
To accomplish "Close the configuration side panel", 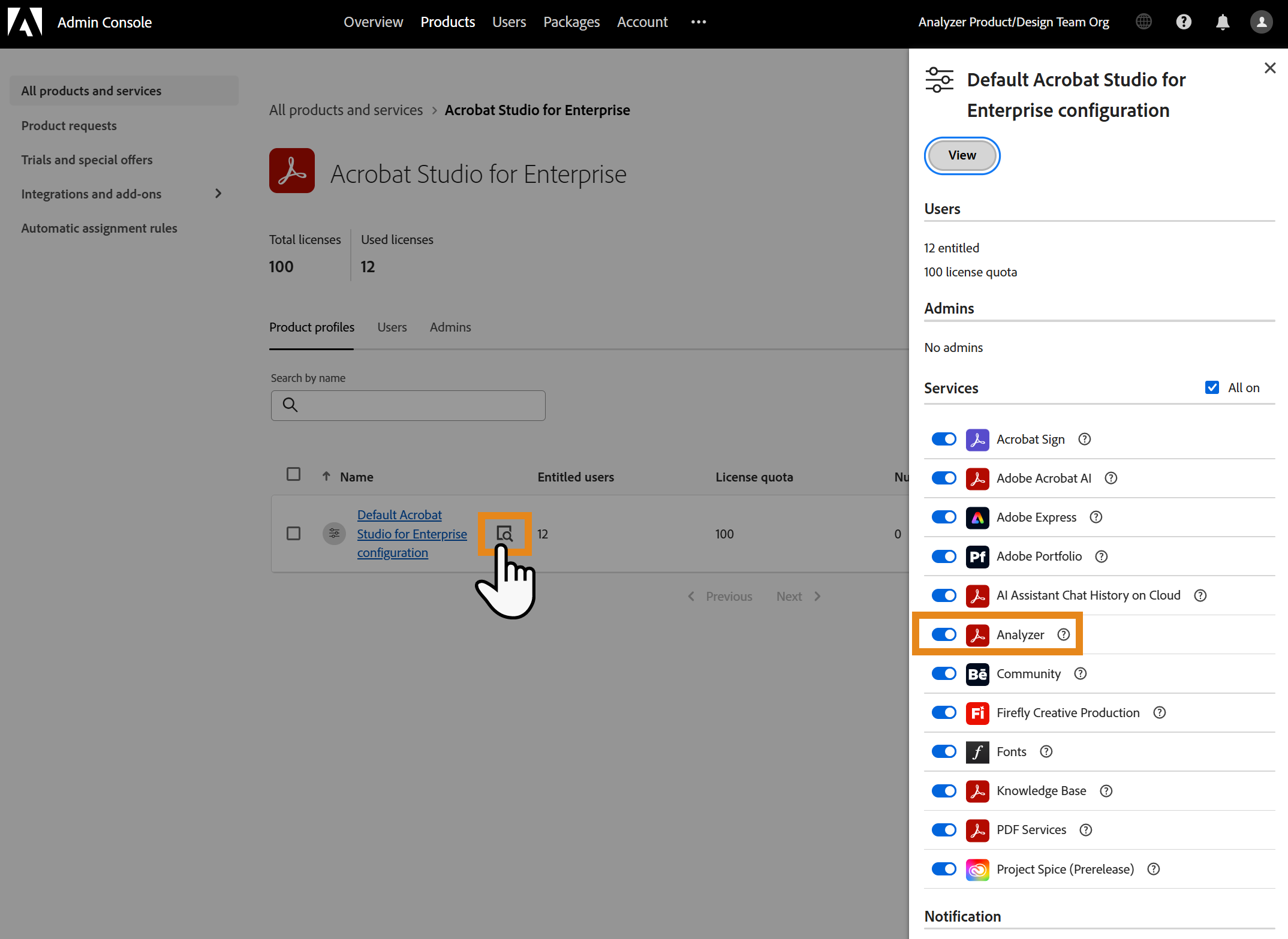I will pyautogui.click(x=1269, y=68).
